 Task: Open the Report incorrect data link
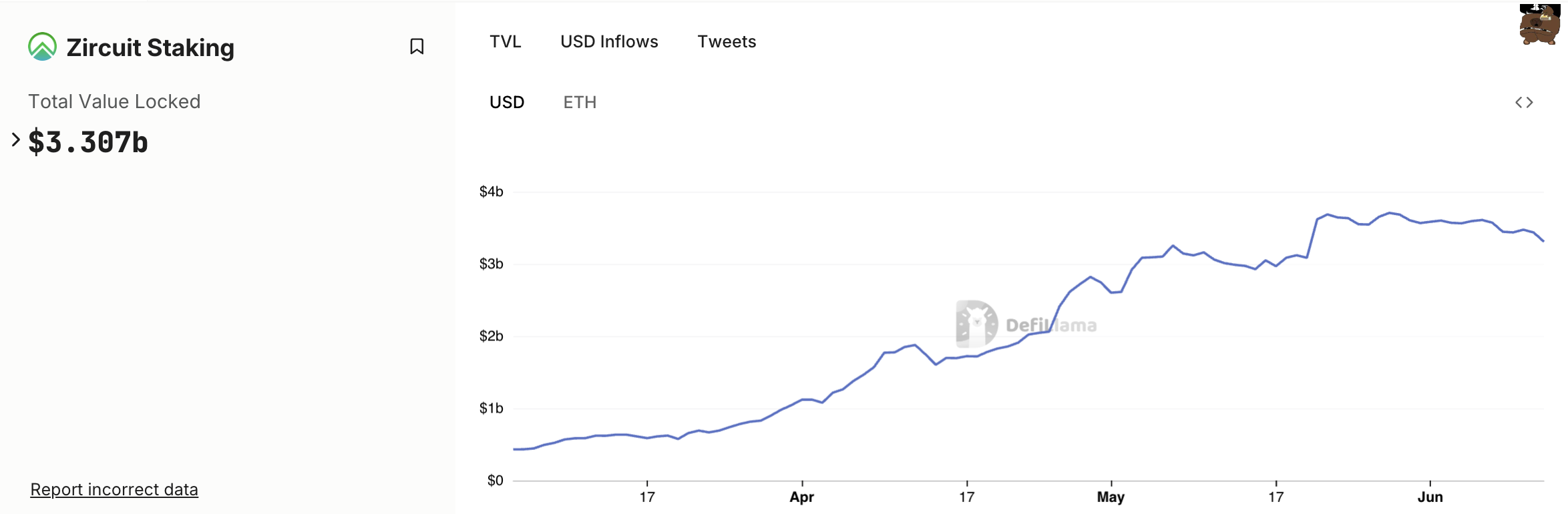[114, 489]
